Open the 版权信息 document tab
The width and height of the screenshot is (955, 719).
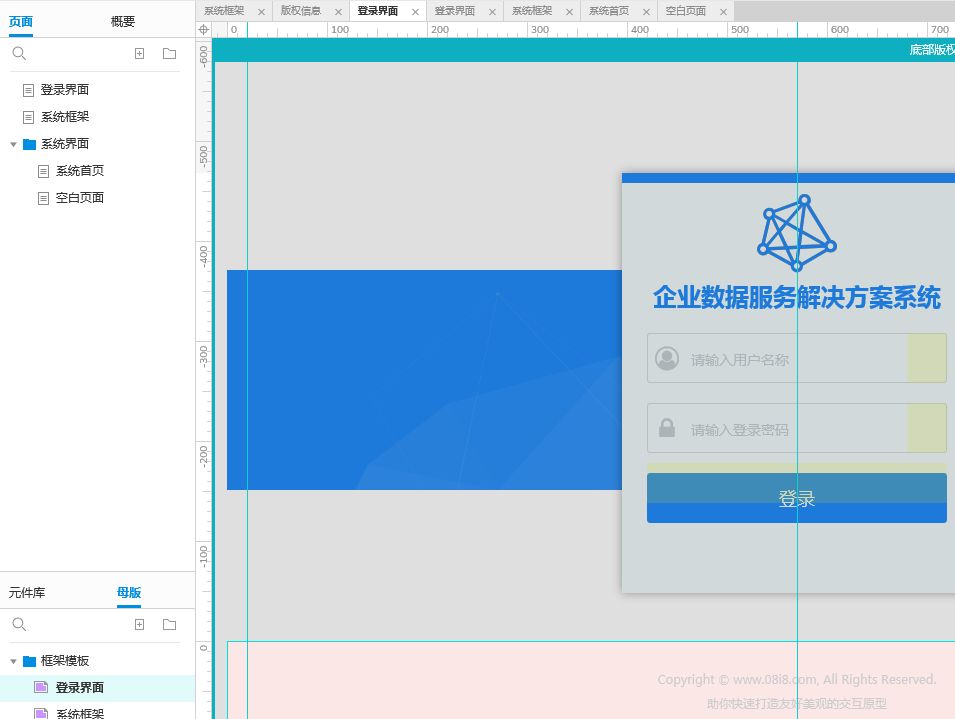(x=300, y=11)
